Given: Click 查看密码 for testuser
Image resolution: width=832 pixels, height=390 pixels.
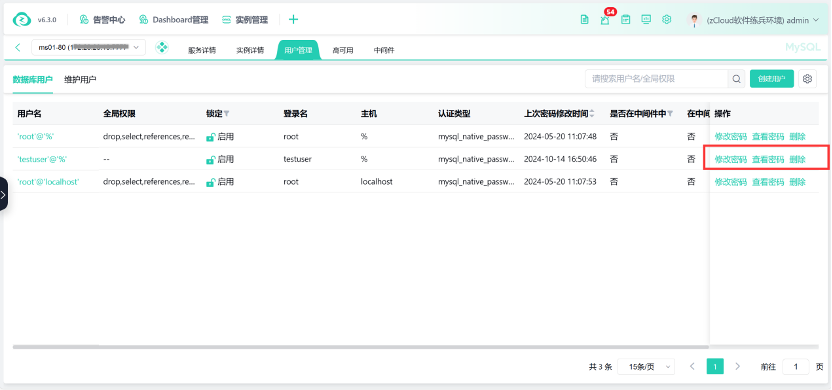Looking at the screenshot, I should [x=768, y=159].
